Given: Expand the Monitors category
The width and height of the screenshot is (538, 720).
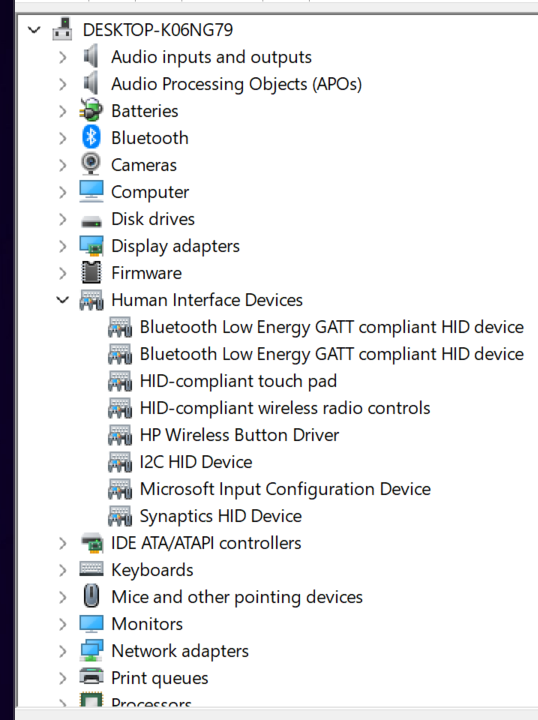Looking at the screenshot, I should click(62, 624).
